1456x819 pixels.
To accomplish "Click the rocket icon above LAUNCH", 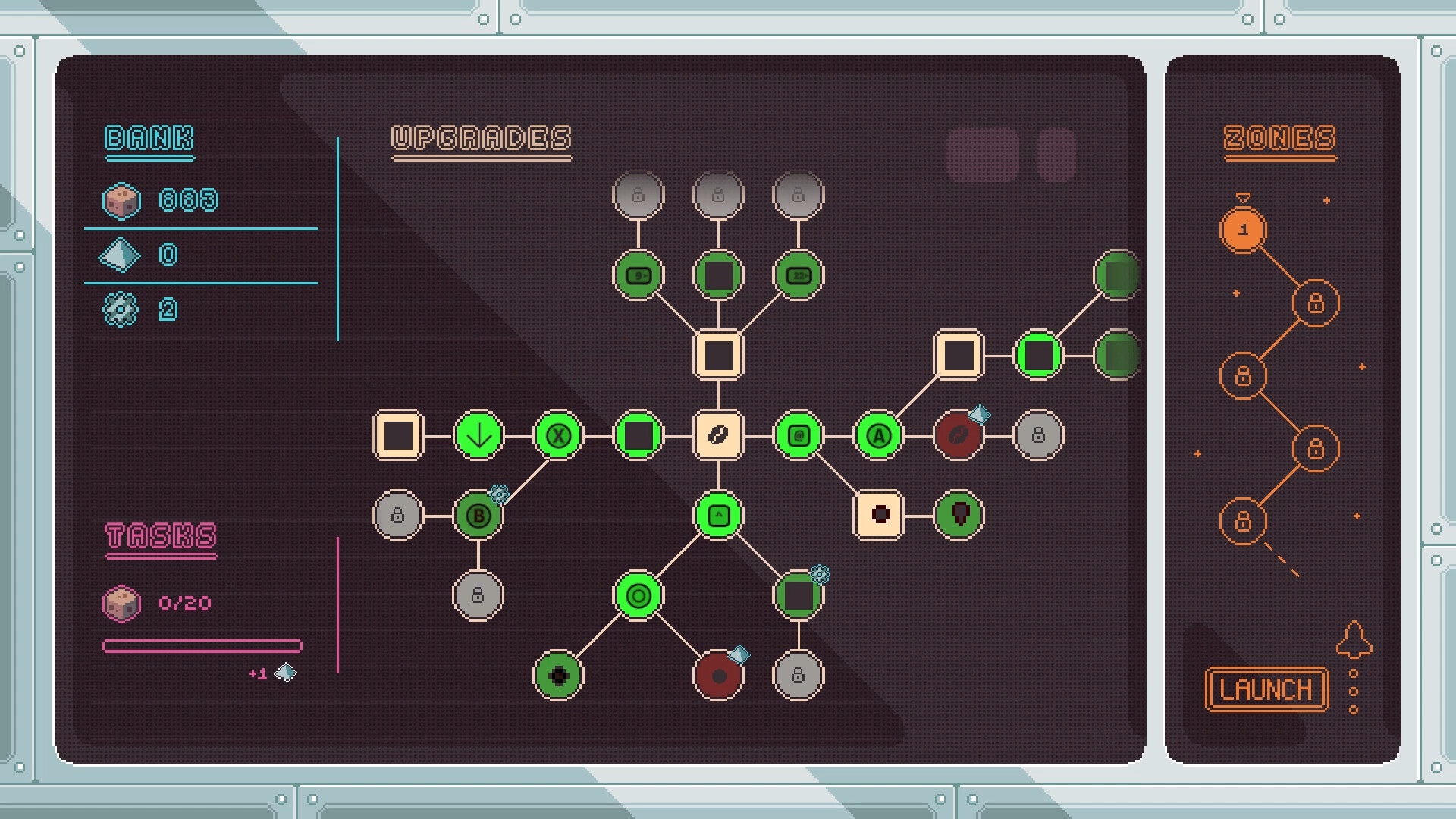I will (x=1354, y=640).
